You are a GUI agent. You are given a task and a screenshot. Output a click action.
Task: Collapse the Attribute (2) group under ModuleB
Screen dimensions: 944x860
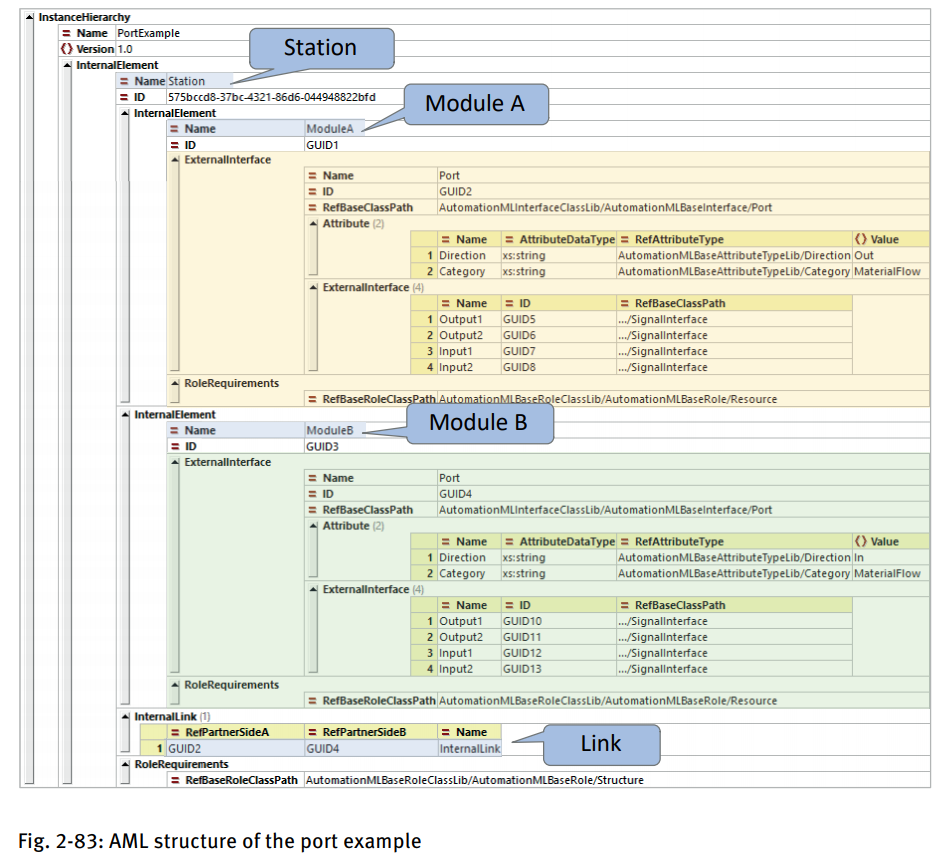click(312, 525)
